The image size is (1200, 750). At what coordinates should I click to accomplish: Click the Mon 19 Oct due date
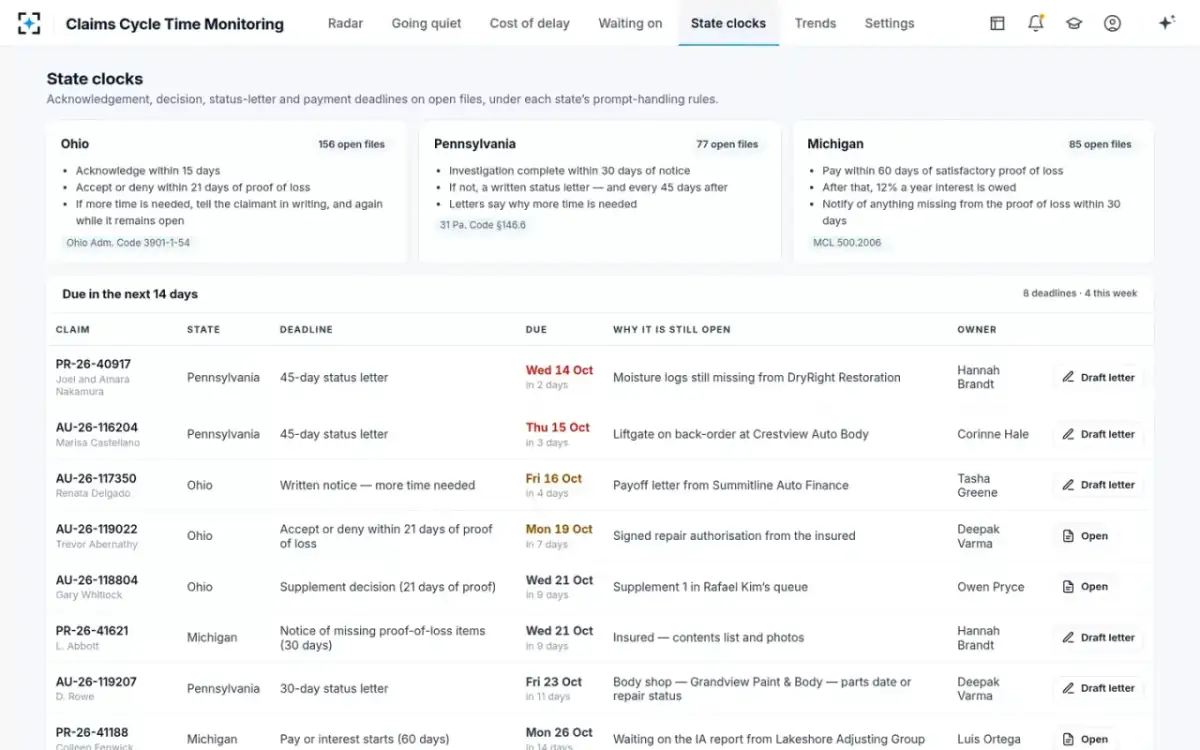[559, 529]
